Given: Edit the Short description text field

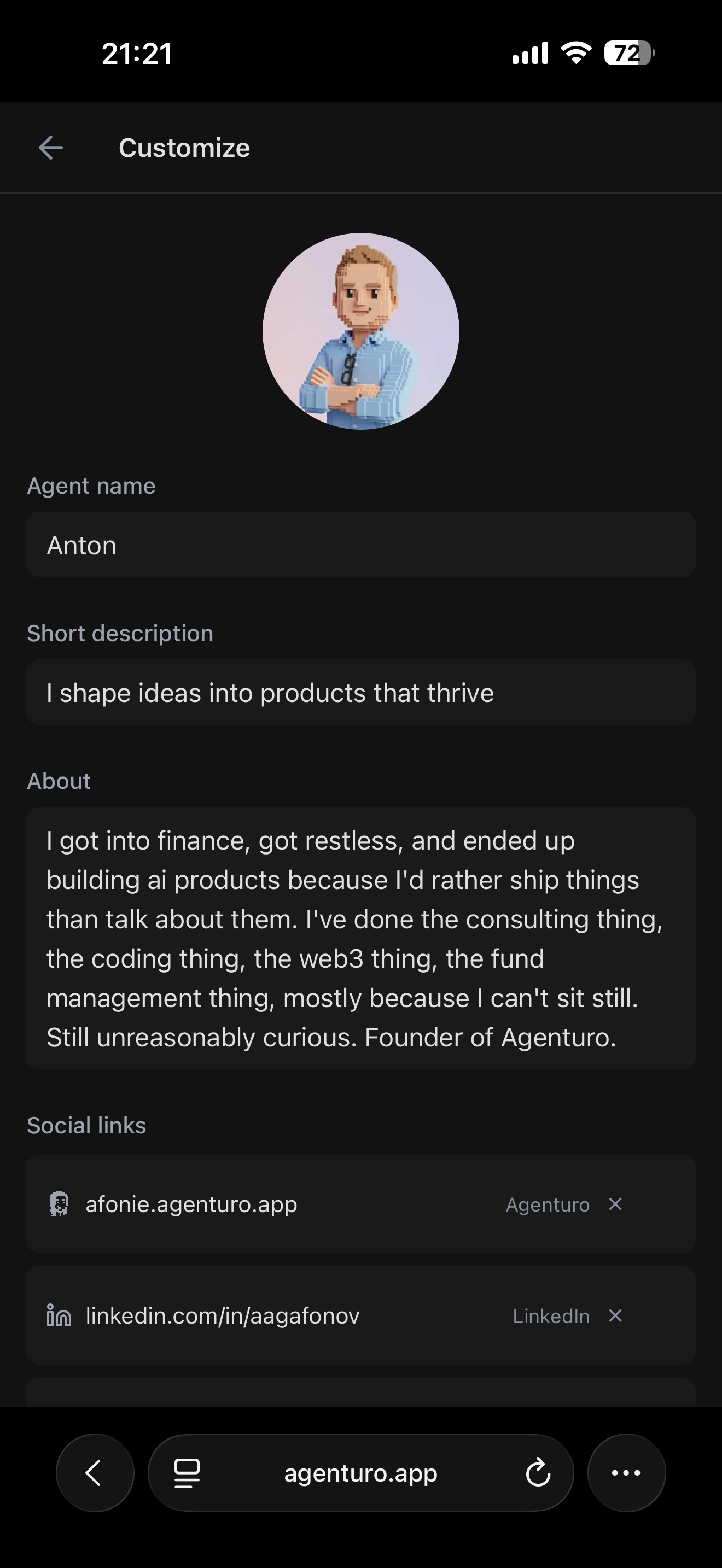Looking at the screenshot, I should pos(360,693).
